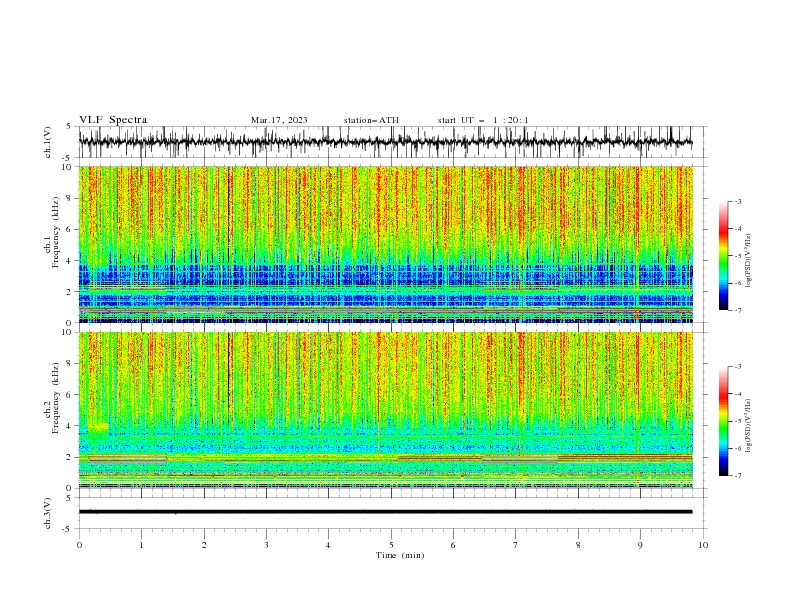This screenshot has height=612, width=792.
Task: Click the ch.1 voltage waveform trace
Action: click(385, 142)
